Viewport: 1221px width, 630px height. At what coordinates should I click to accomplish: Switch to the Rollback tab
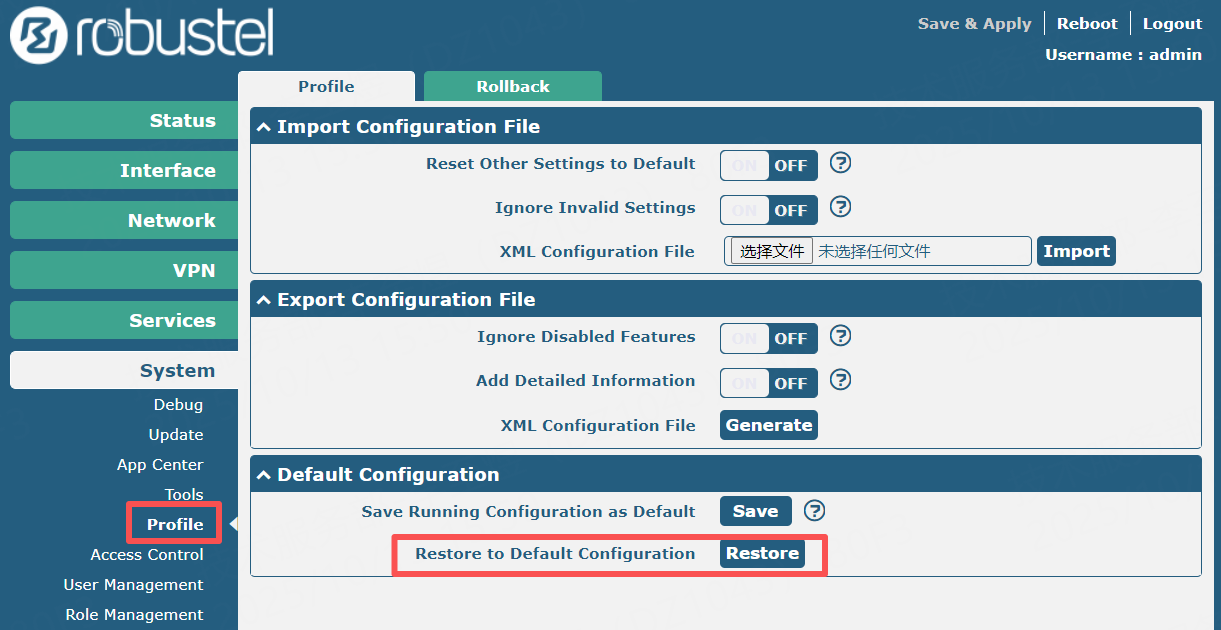click(x=513, y=86)
